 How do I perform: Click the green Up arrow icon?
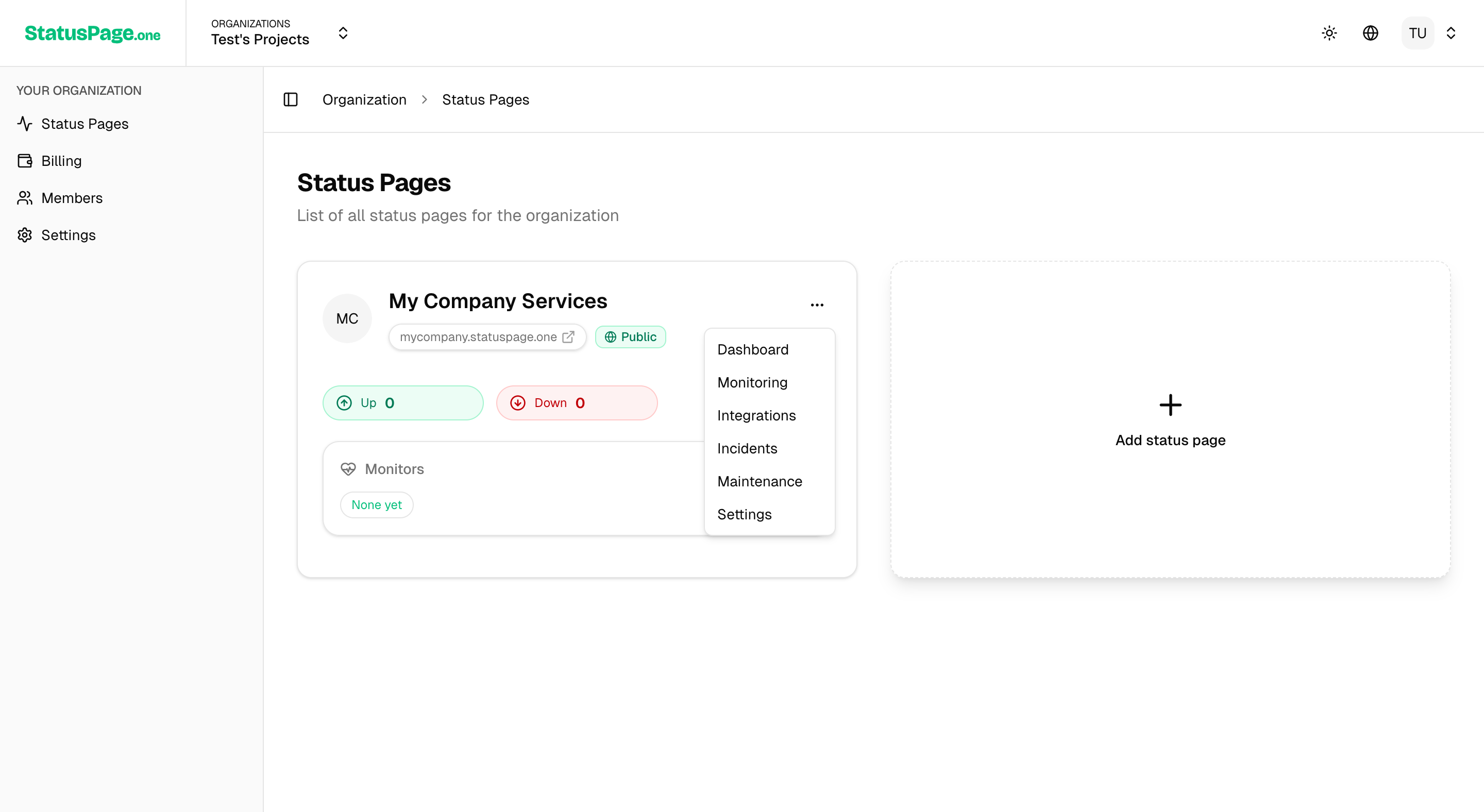point(344,403)
